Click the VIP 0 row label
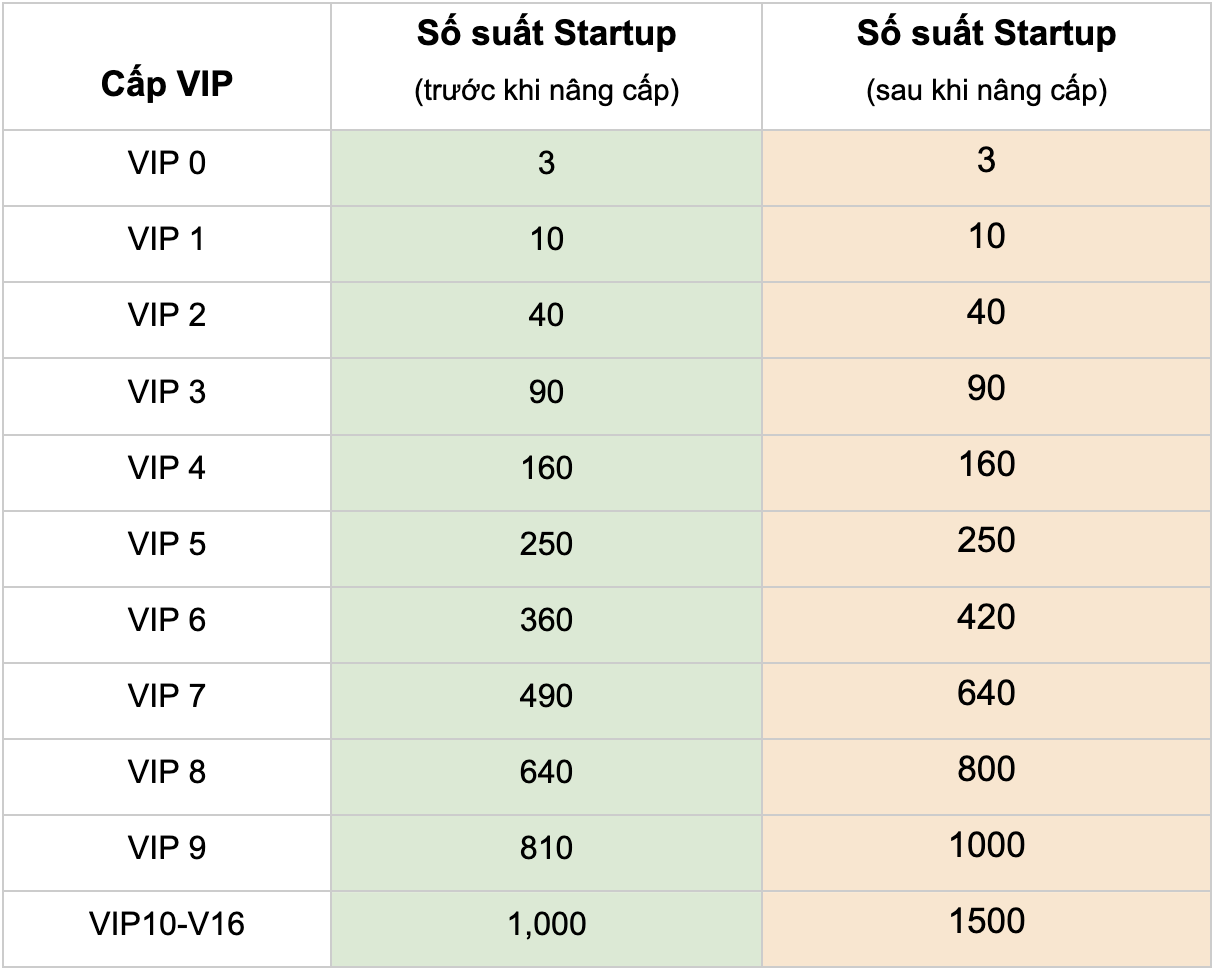Image resolution: width=1216 pixels, height=972 pixels. pos(166,163)
